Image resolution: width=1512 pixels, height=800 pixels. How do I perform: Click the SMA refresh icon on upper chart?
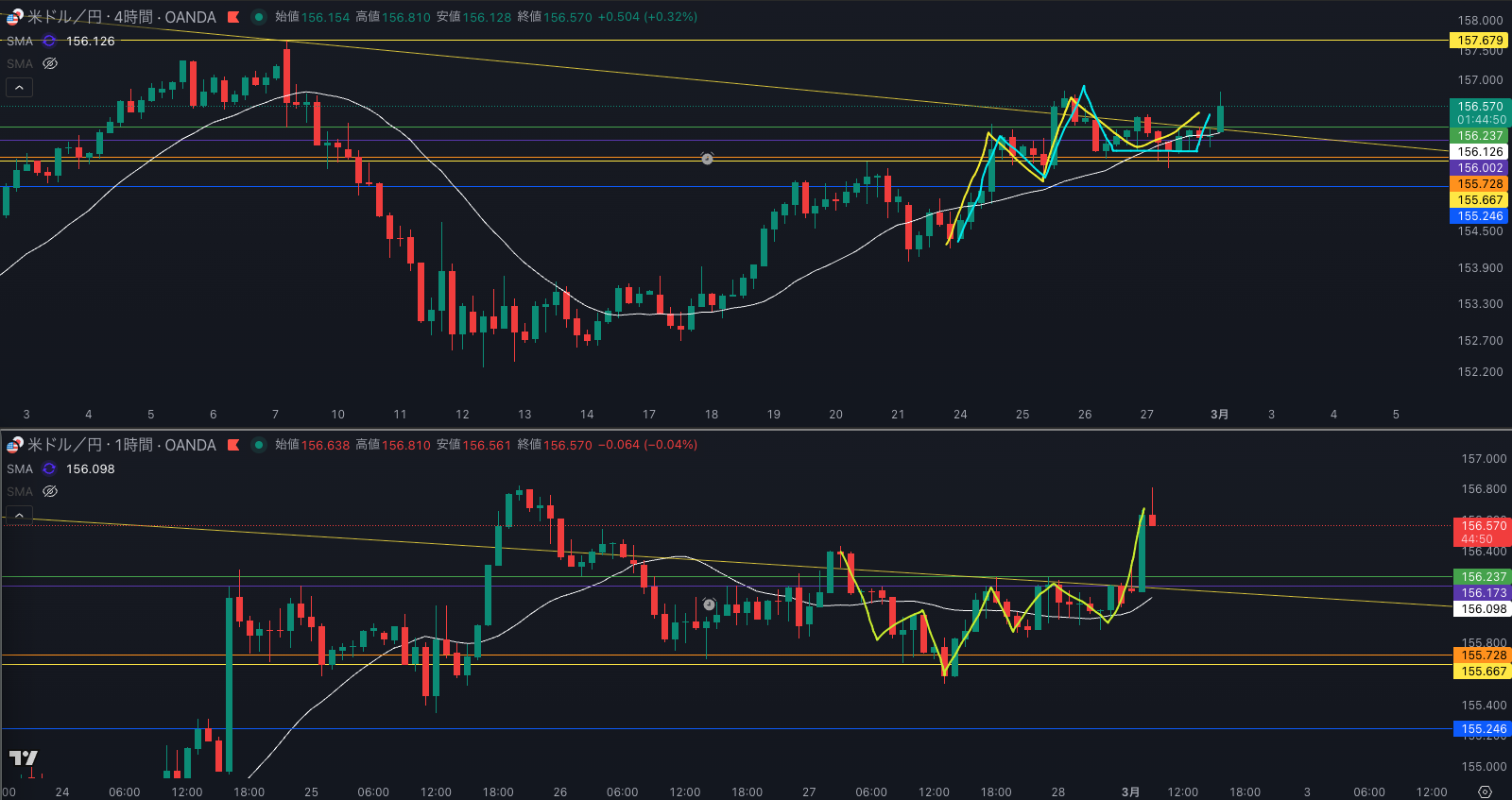click(x=49, y=41)
